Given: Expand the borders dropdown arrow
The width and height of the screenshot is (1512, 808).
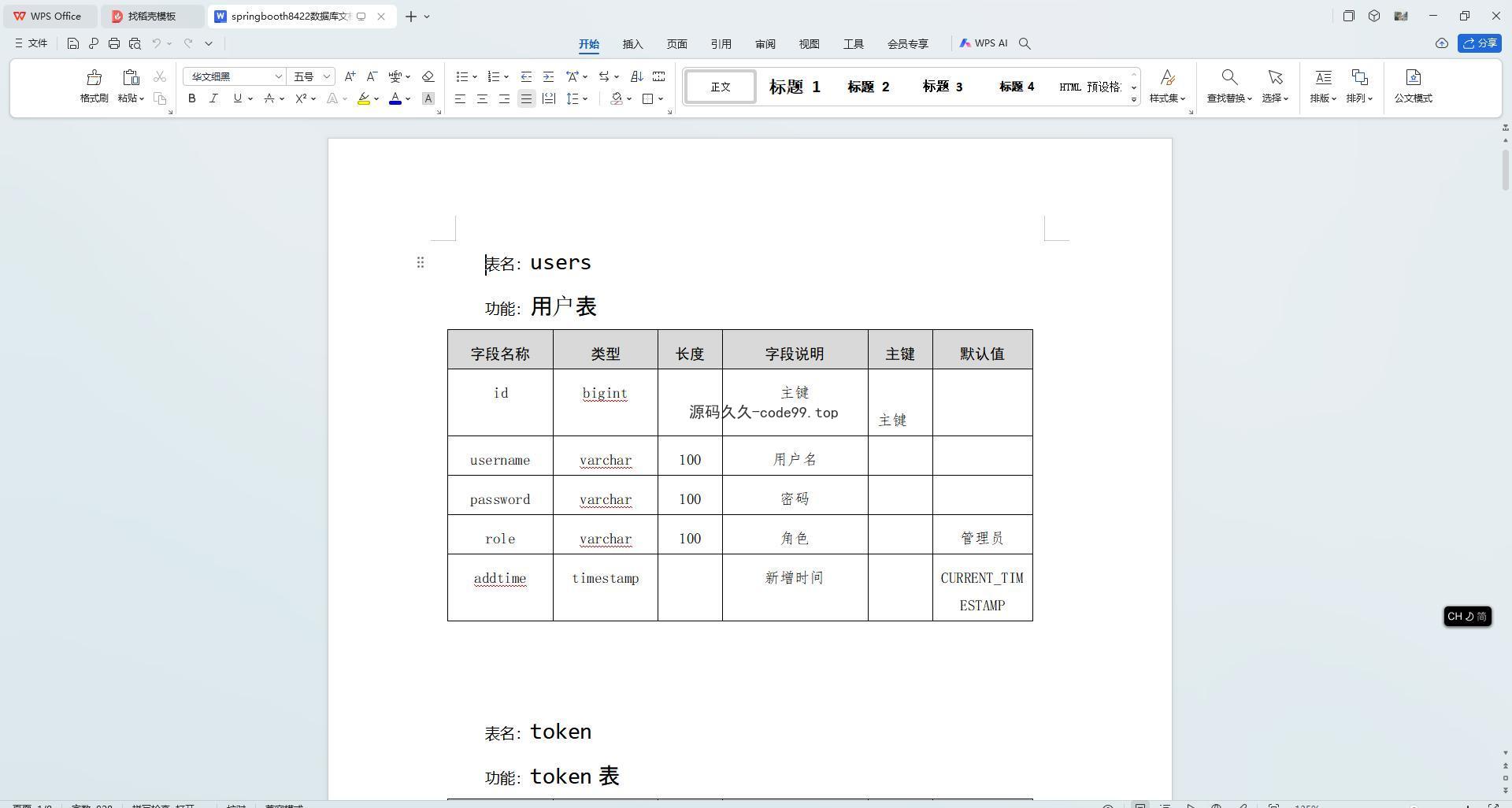Looking at the screenshot, I should (x=660, y=98).
